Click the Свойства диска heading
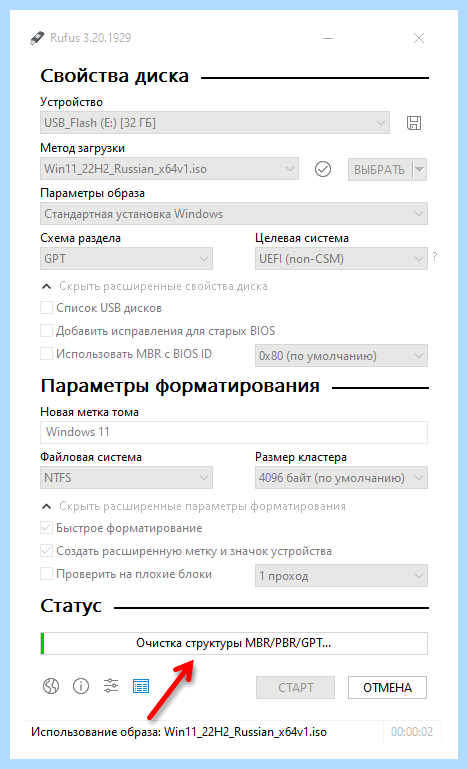The image size is (468, 769). point(114,76)
